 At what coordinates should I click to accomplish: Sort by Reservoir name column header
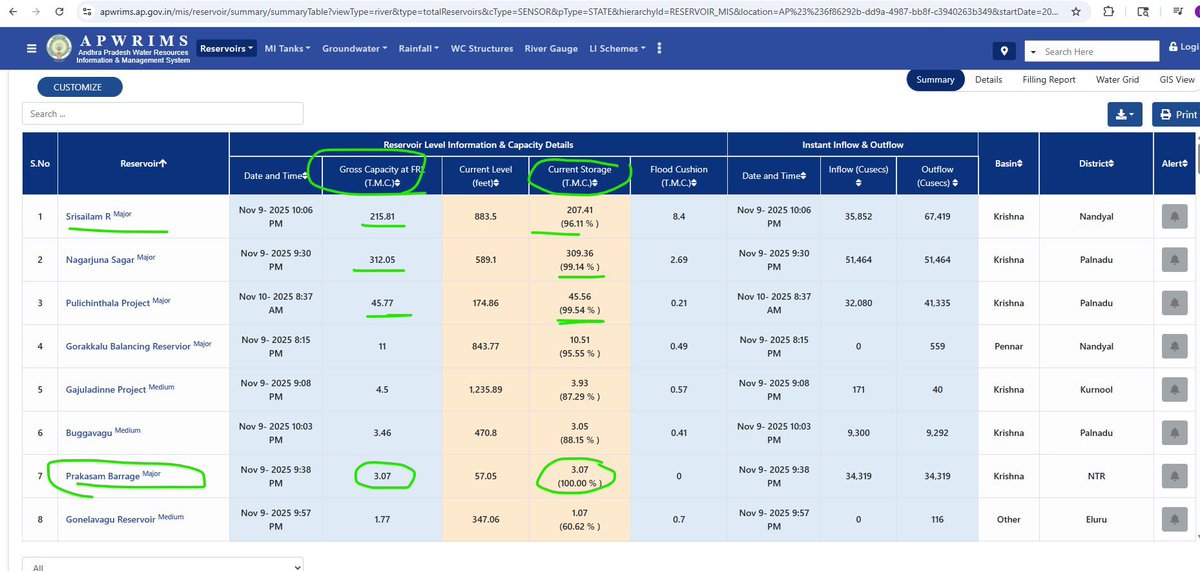point(143,162)
